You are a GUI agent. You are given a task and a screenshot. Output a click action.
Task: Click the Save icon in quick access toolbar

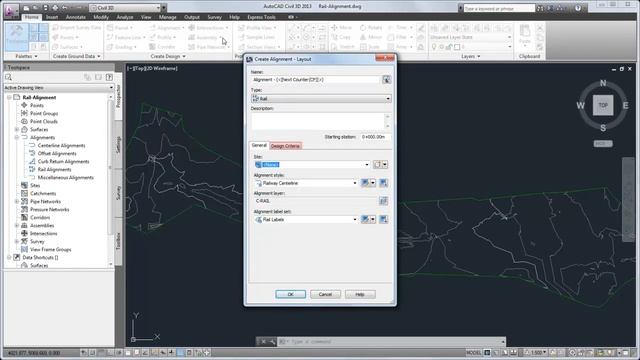[45, 8]
